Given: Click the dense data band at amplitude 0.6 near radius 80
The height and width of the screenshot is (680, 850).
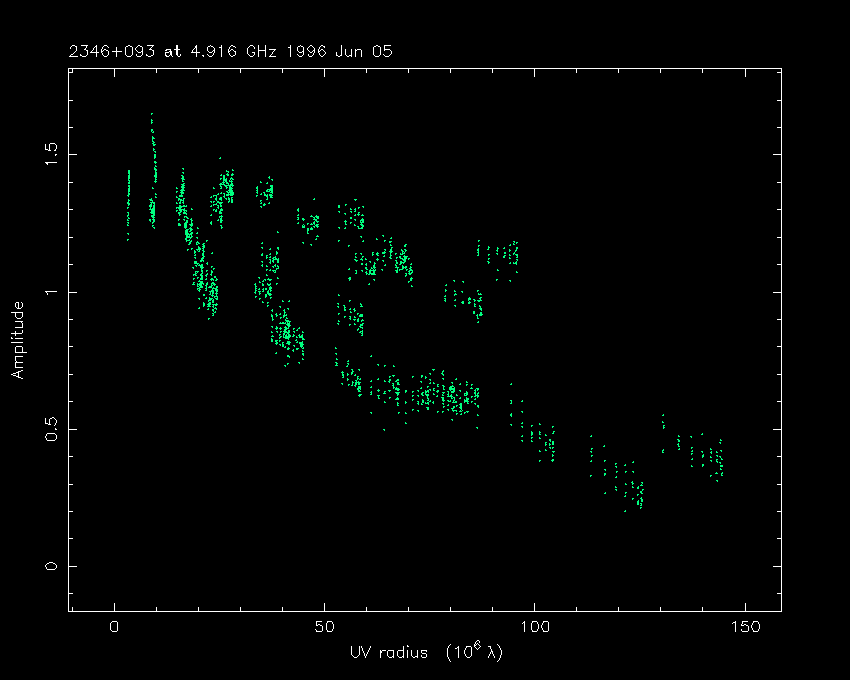Looking at the screenshot, I should (x=455, y=396).
